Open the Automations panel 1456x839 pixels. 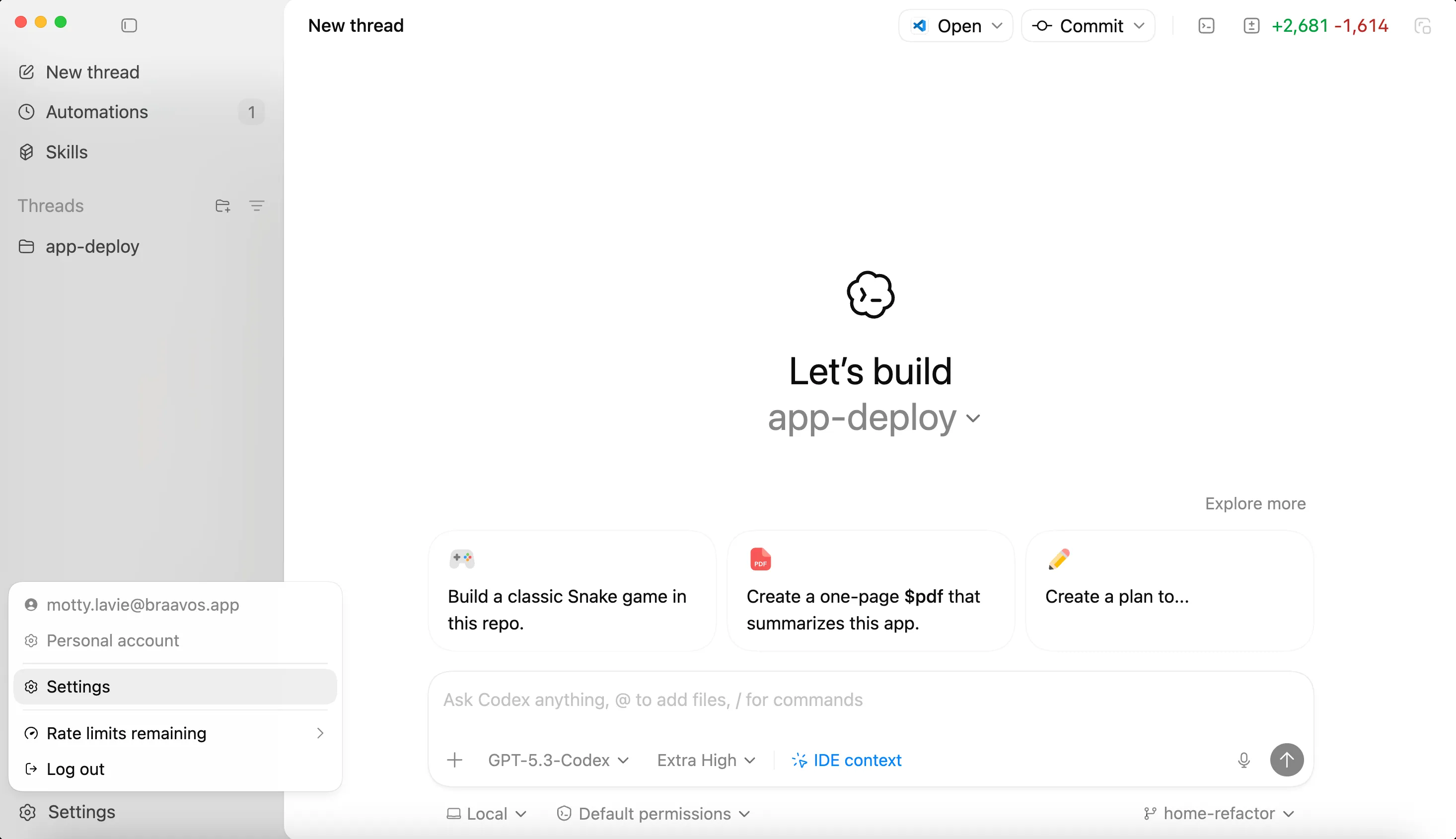coord(97,112)
